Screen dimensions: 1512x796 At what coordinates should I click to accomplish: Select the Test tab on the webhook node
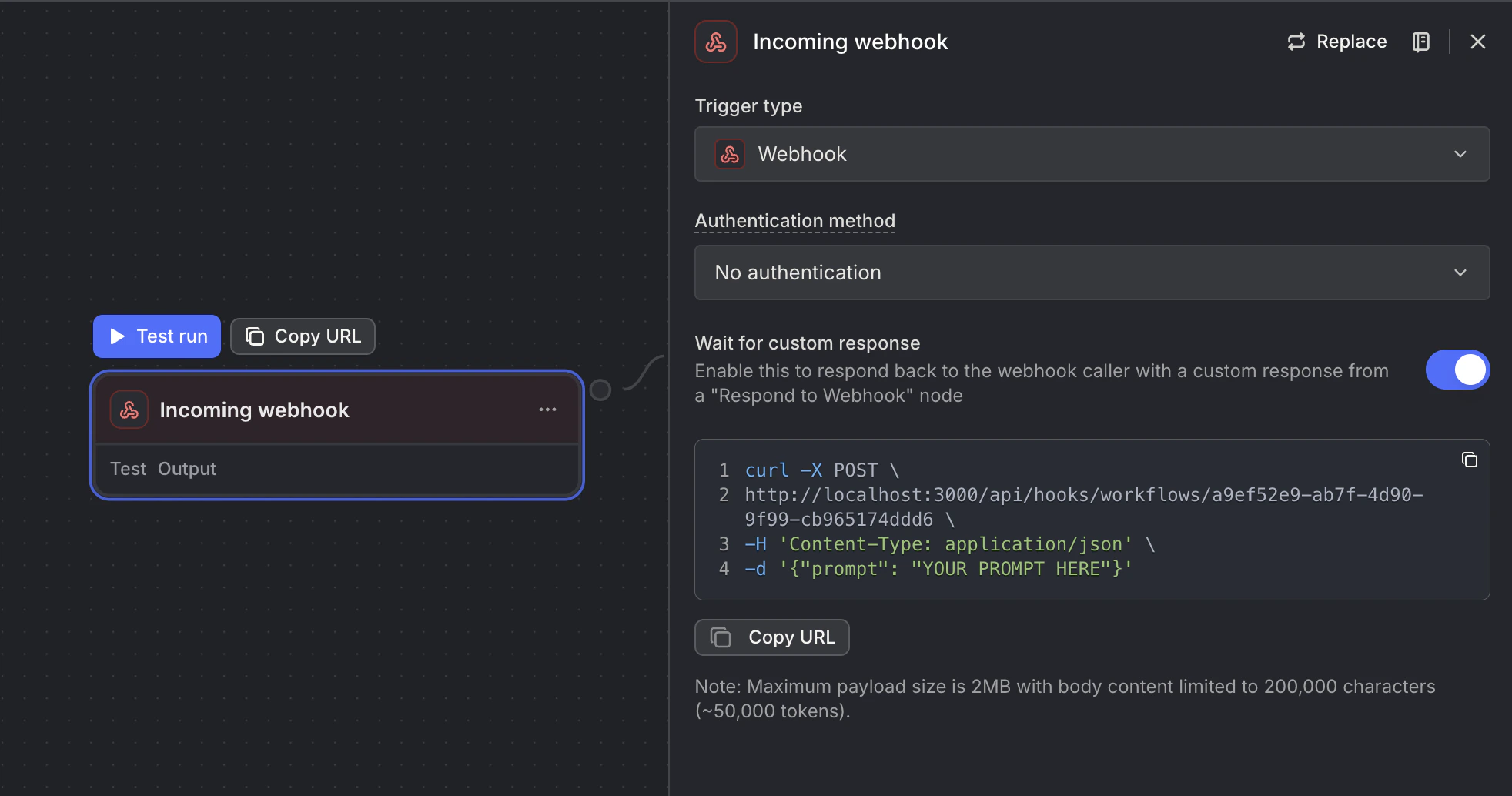click(128, 468)
